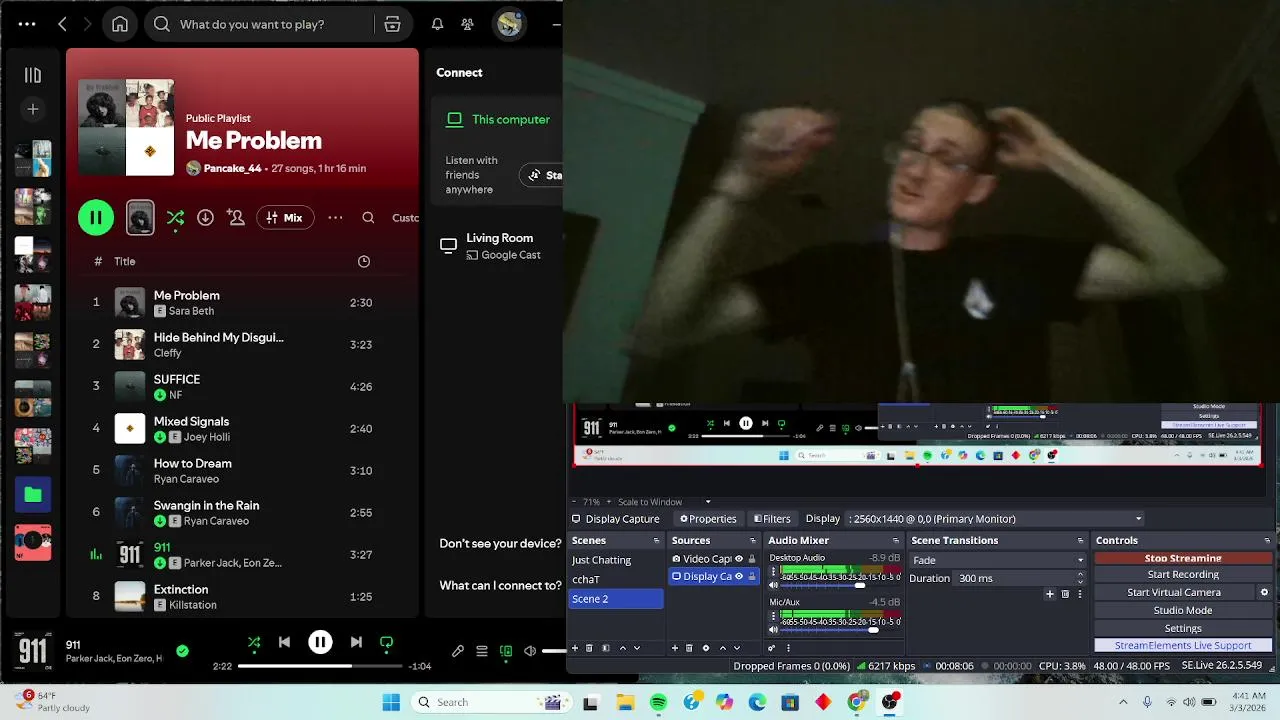Add source plus icon in OBS
Screen dimensions: 1280x720
(x=675, y=648)
